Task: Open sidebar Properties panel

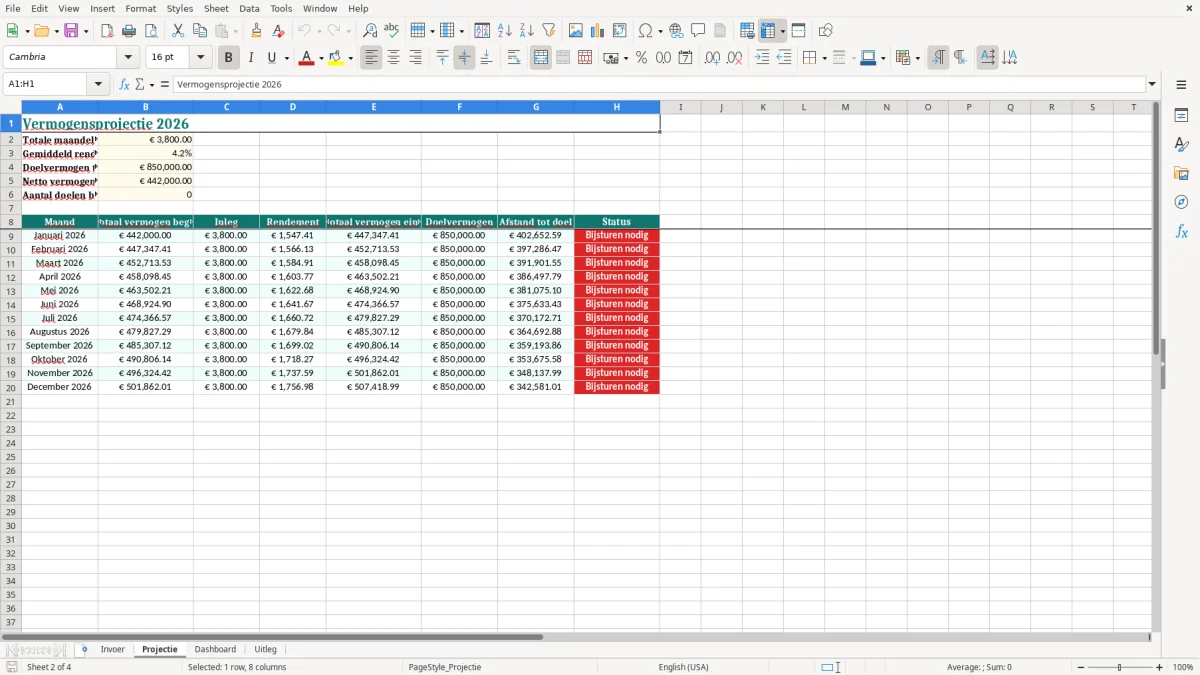Action: [1181, 116]
